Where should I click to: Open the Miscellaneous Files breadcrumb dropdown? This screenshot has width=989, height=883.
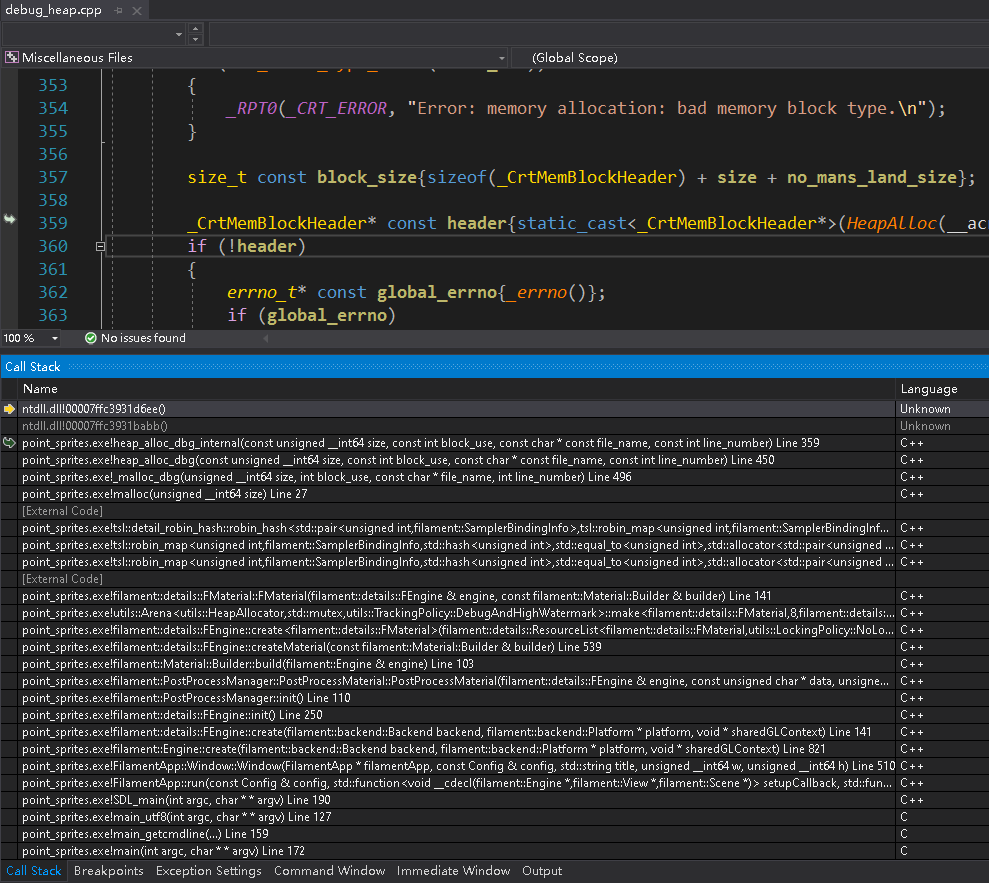click(501, 57)
